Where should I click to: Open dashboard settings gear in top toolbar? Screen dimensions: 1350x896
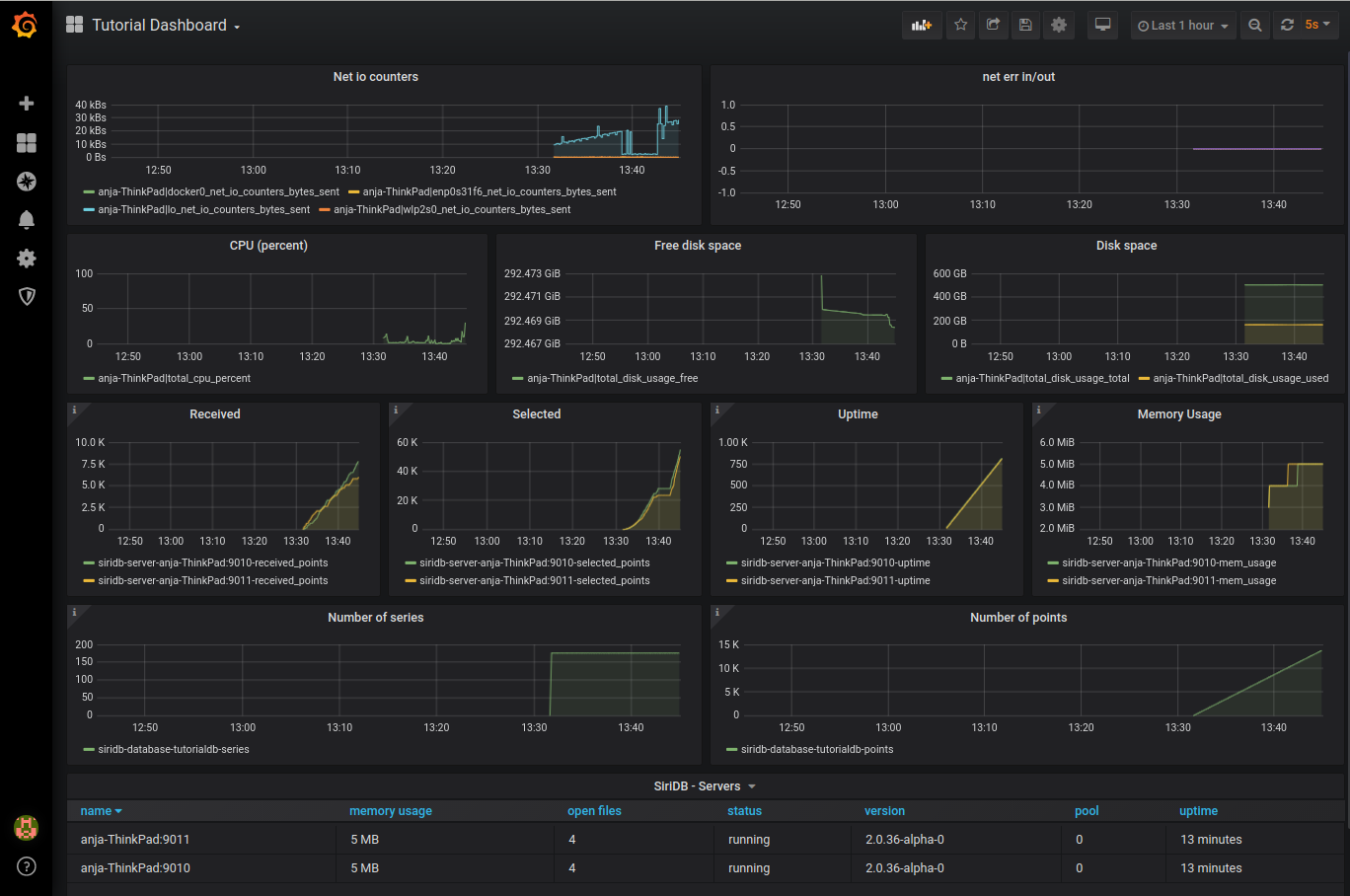(x=1058, y=25)
